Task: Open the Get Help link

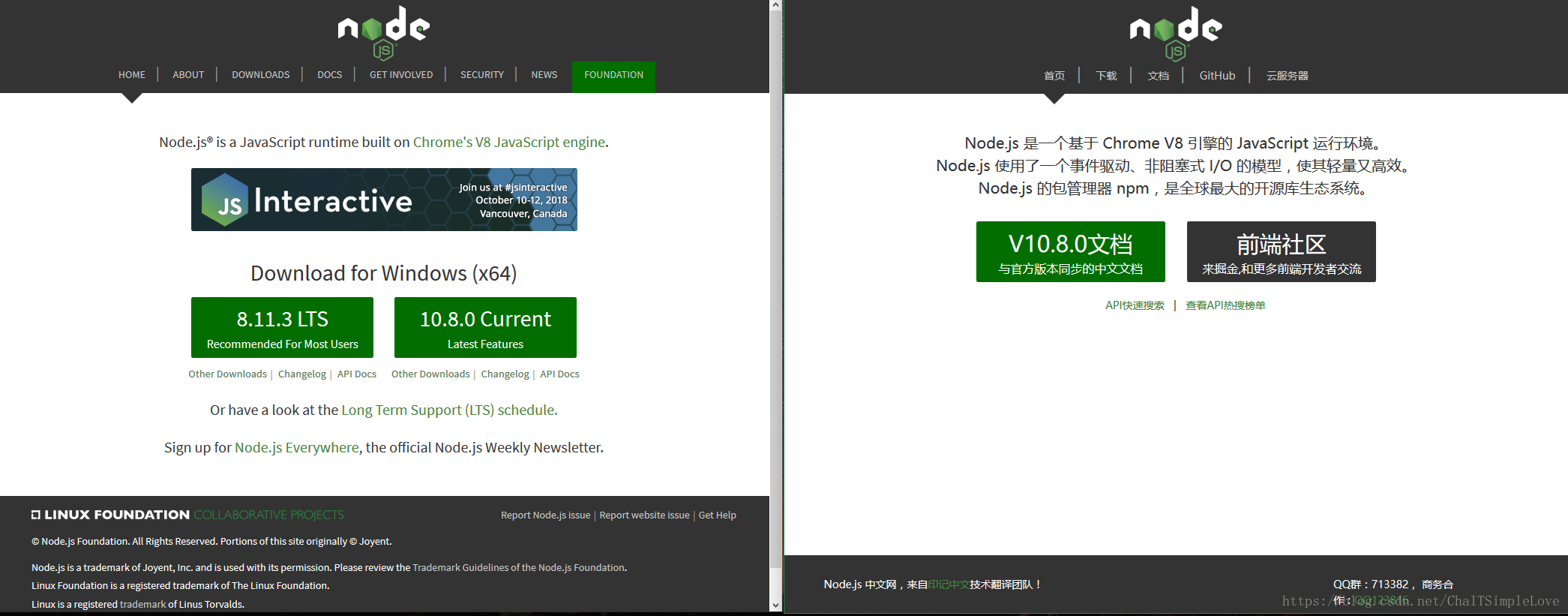Action: [x=717, y=515]
